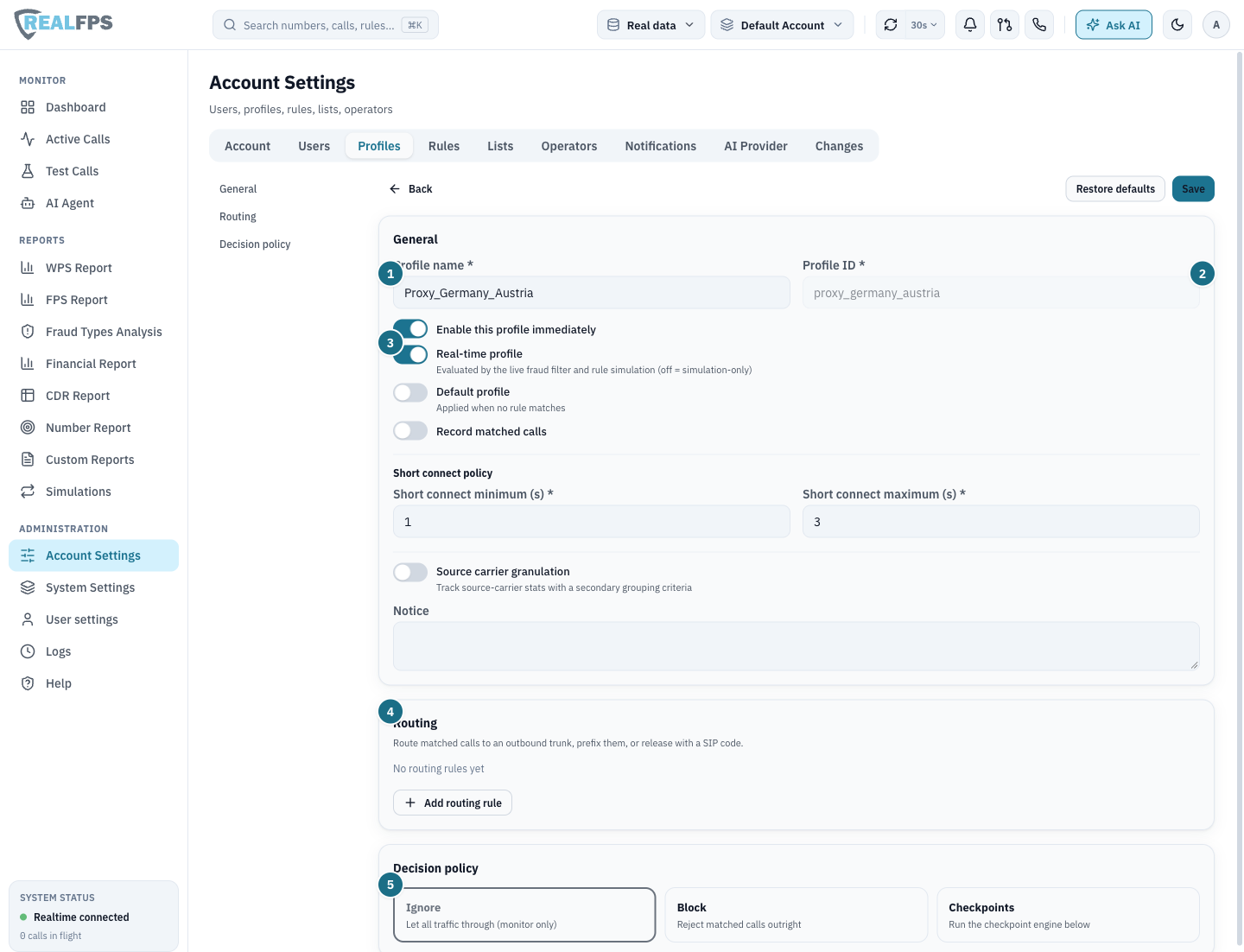
Task: Open Real data dropdown
Action: tap(651, 25)
